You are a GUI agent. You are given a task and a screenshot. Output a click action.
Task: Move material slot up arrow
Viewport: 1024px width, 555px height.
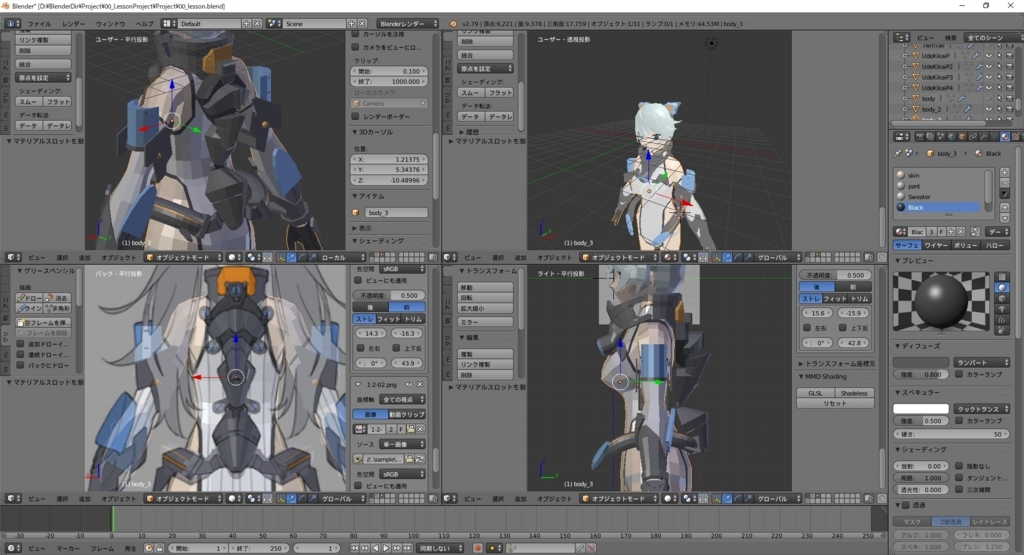pos(1004,208)
